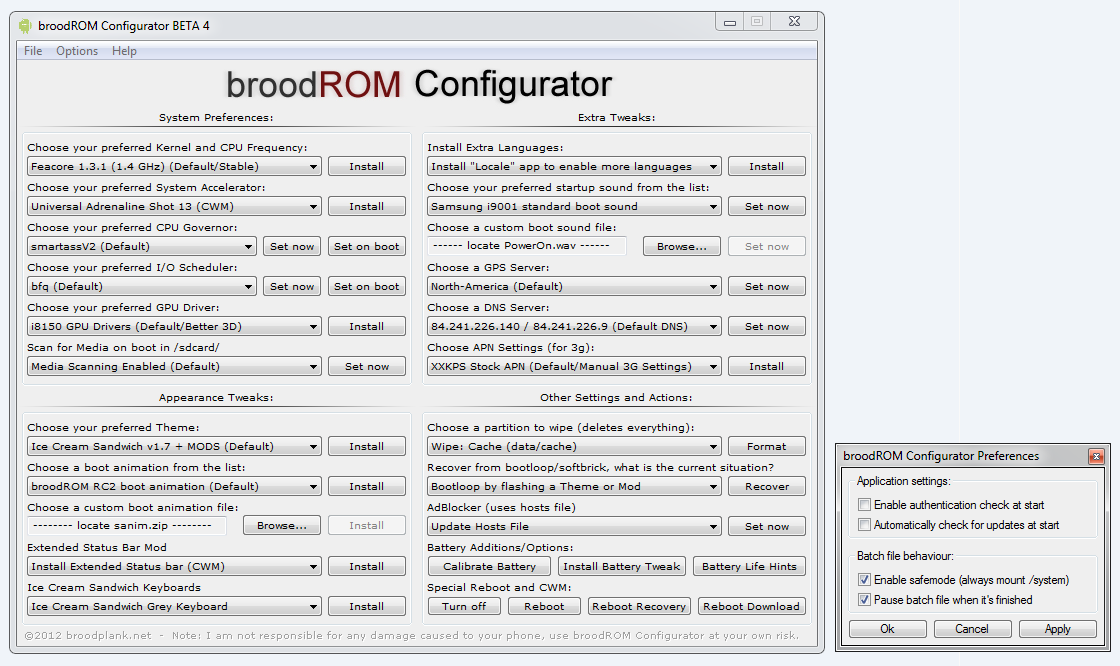Click Set on boot for CPU Governor
Image resolution: width=1120 pixels, height=666 pixels.
(x=366, y=247)
